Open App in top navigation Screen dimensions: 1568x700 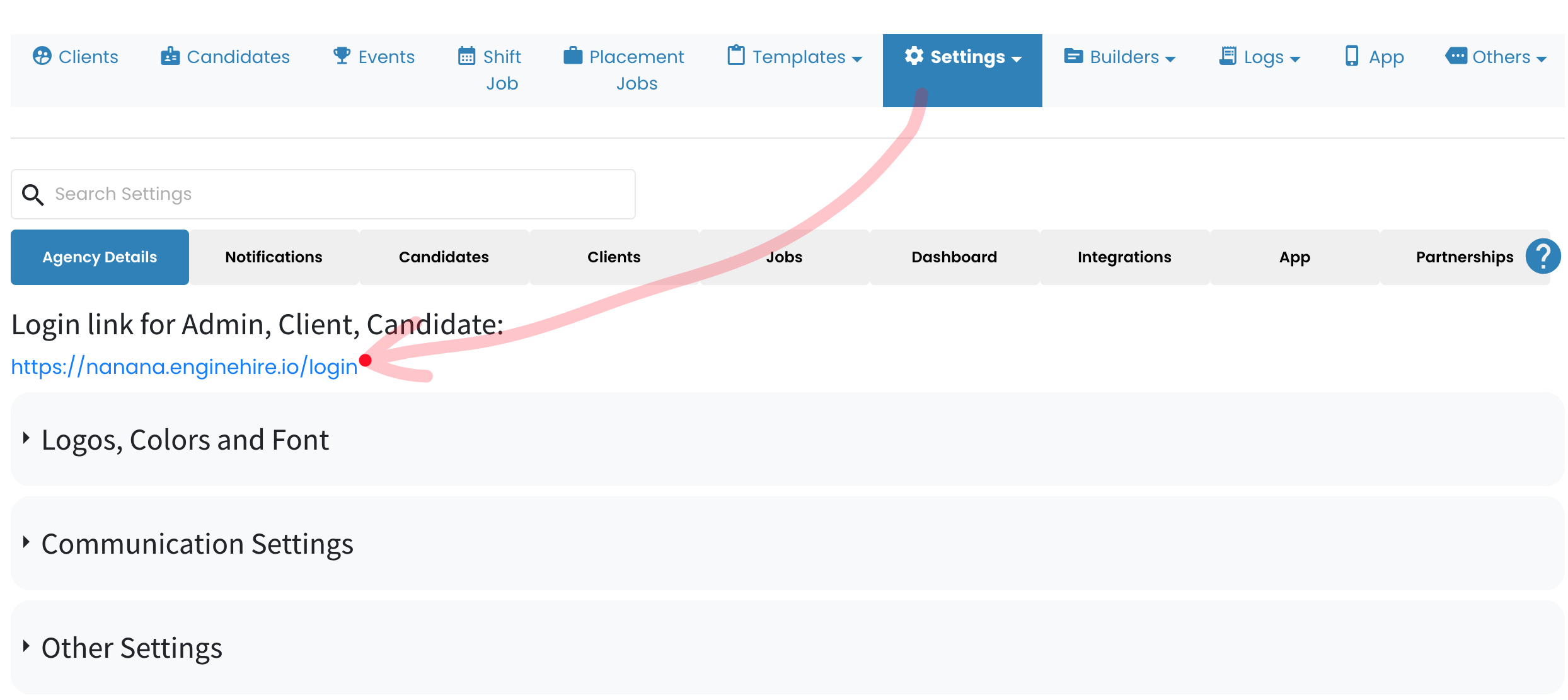tap(1375, 57)
